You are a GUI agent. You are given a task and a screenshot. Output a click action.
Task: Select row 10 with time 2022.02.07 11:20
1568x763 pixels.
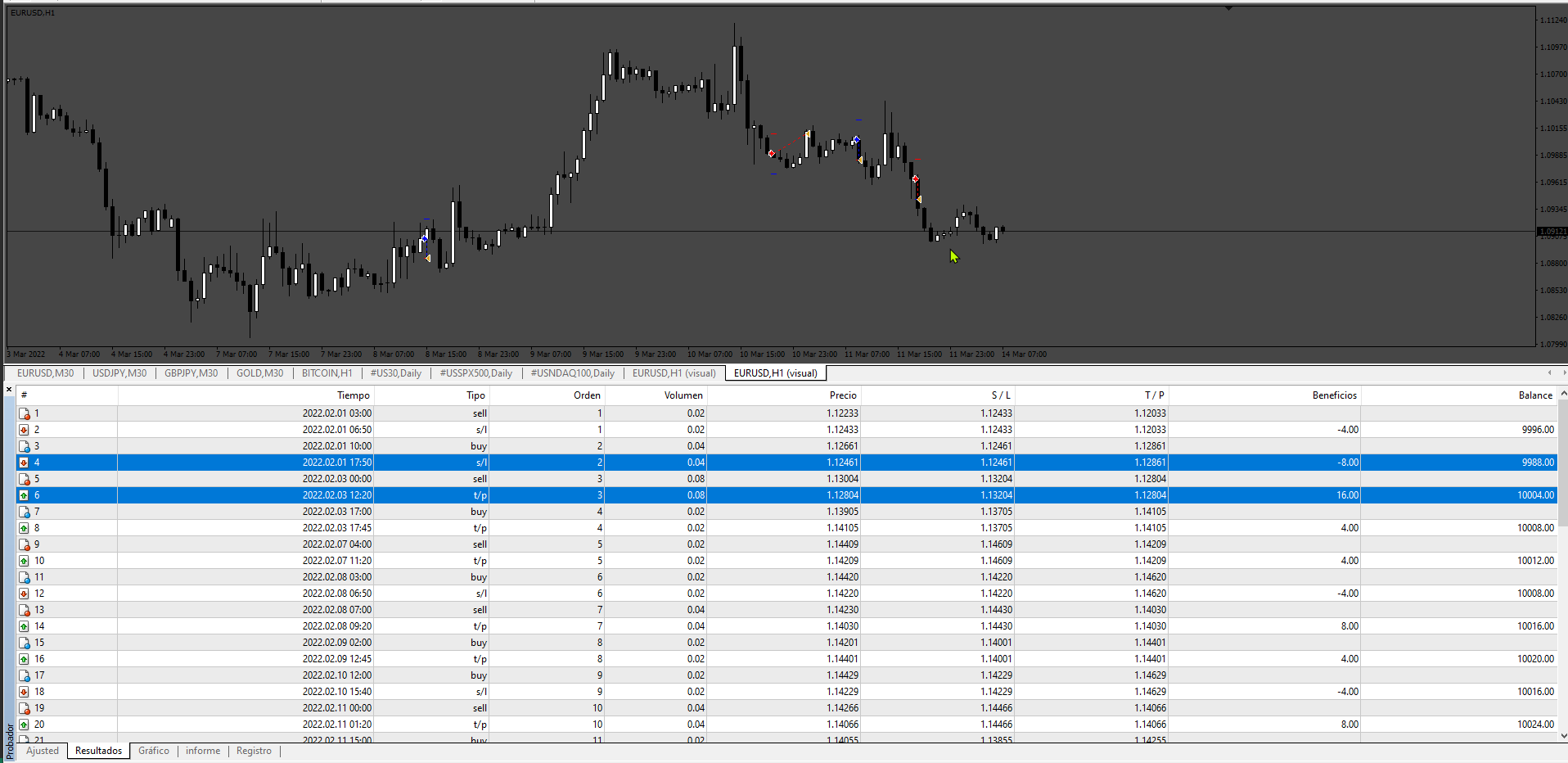tap(786, 561)
